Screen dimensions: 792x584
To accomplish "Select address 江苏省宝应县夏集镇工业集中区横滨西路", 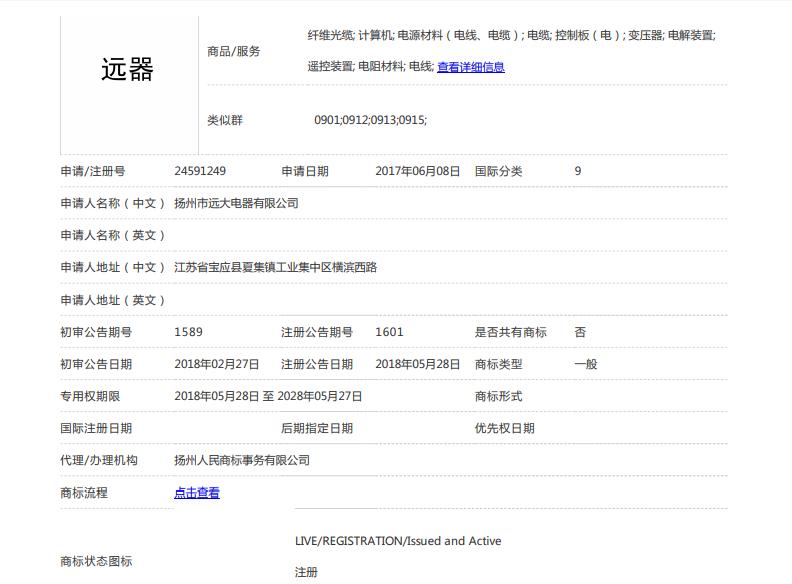I will [x=276, y=267].
